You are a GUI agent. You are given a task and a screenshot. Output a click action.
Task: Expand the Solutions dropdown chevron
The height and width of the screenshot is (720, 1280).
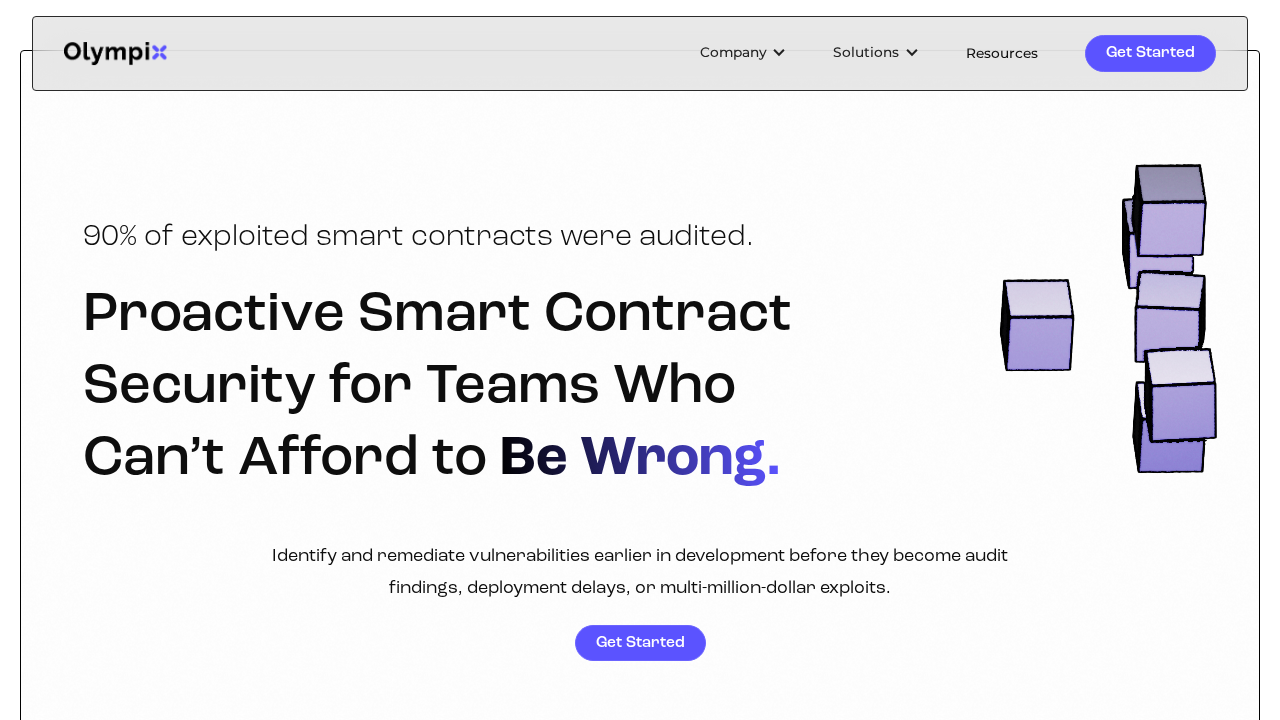click(x=911, y=53)
